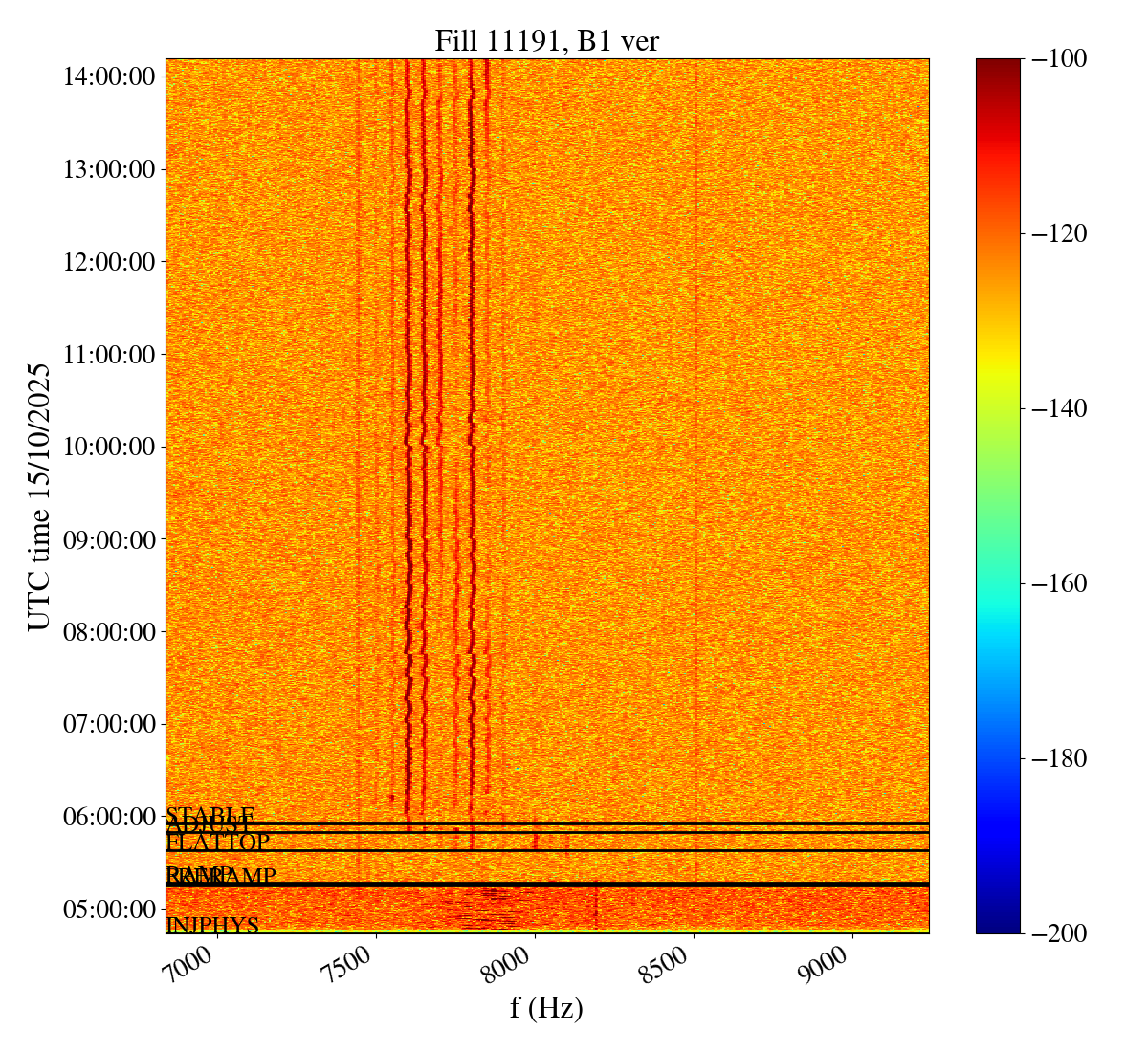Click the STABLE beam mode marker label
Image resolution: width=1148 pixels, height=1052 pixels.
point(210,816)
